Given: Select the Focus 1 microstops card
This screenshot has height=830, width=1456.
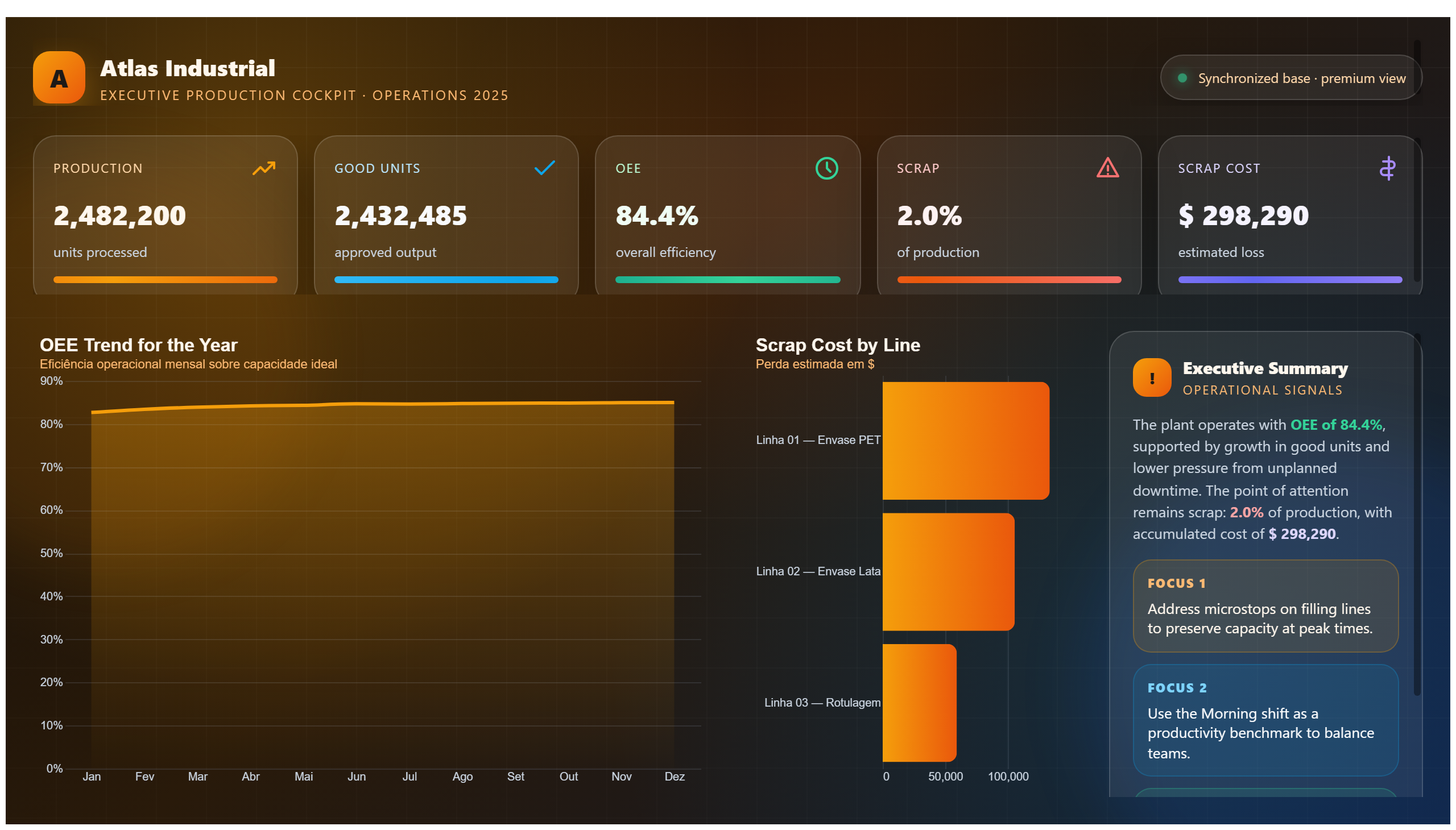Looking at the screenshot, I should (x=1265, y=606).
